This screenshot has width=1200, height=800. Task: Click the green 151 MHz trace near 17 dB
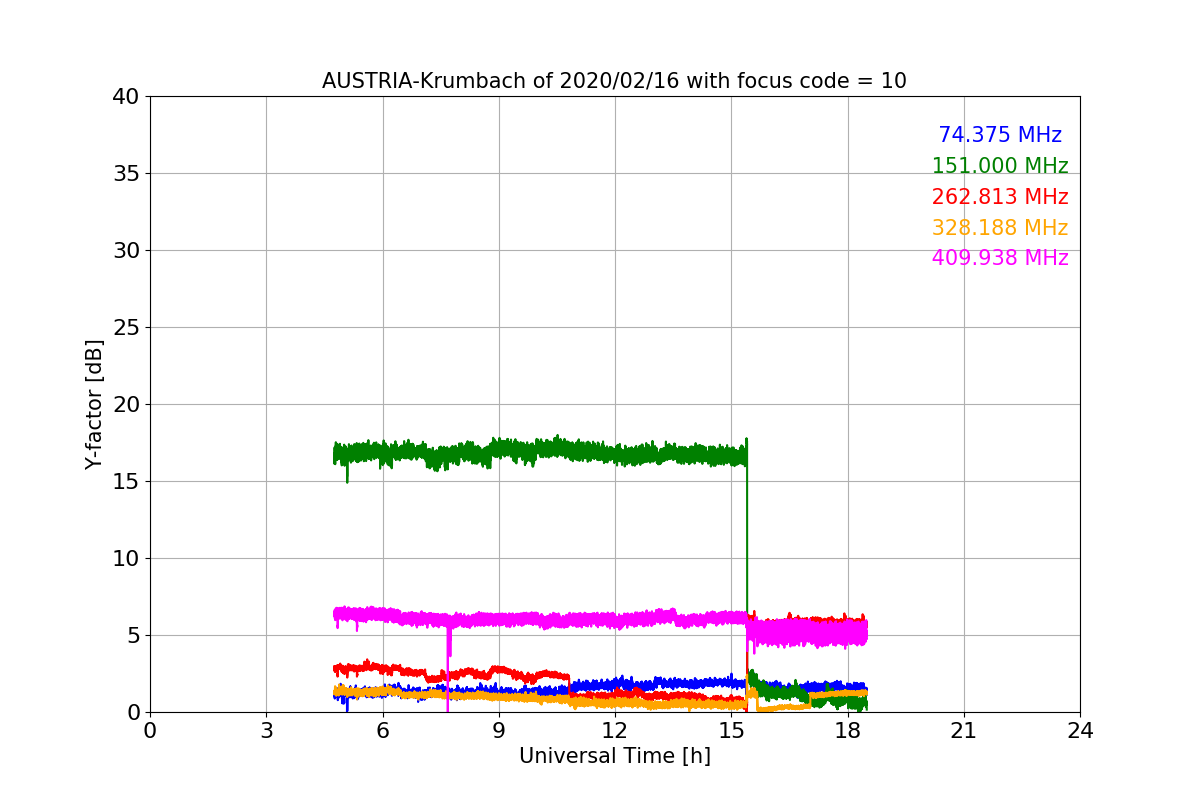tap(540, 451)
